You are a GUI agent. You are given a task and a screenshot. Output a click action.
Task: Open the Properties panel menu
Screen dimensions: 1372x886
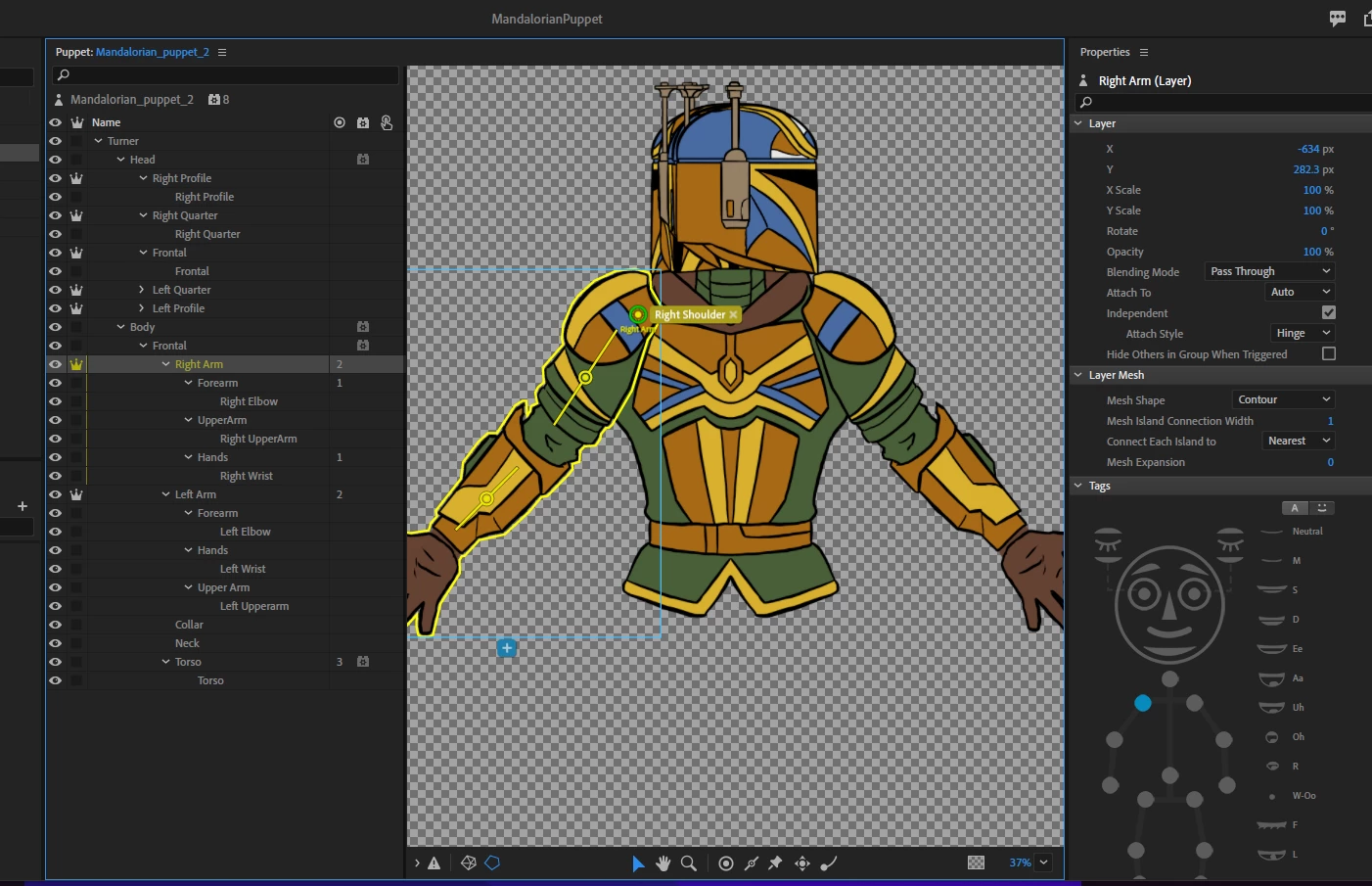click(x=1144, y=52)
